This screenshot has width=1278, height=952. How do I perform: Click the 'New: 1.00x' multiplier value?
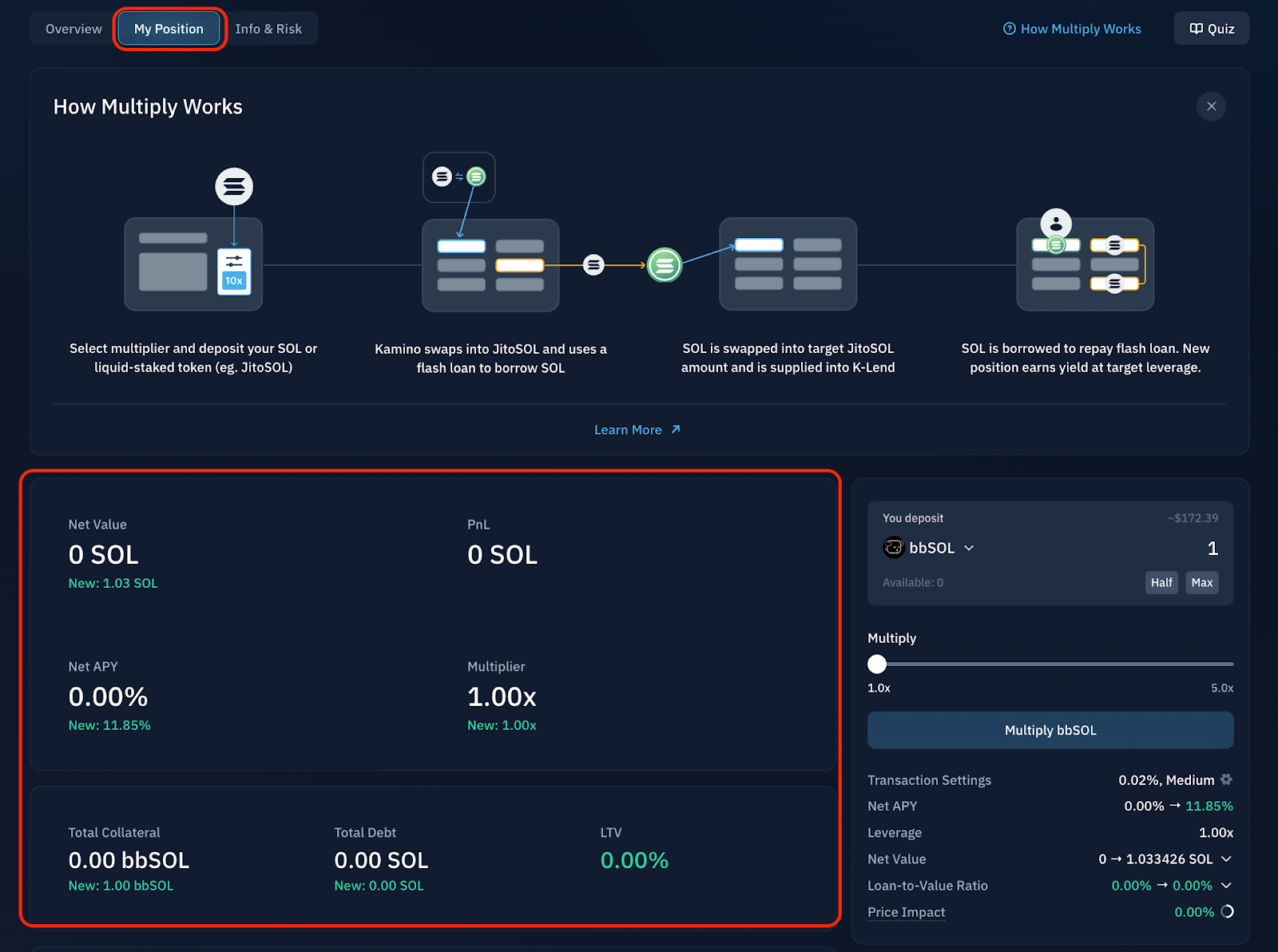click(502, 725)
